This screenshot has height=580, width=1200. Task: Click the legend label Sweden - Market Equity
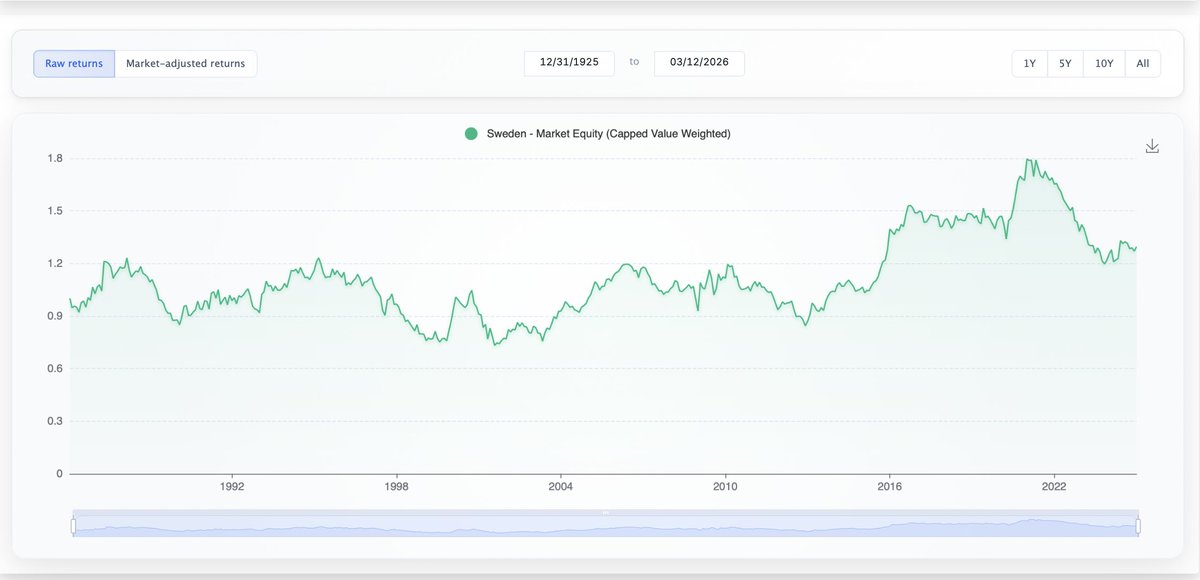(608, 133)
